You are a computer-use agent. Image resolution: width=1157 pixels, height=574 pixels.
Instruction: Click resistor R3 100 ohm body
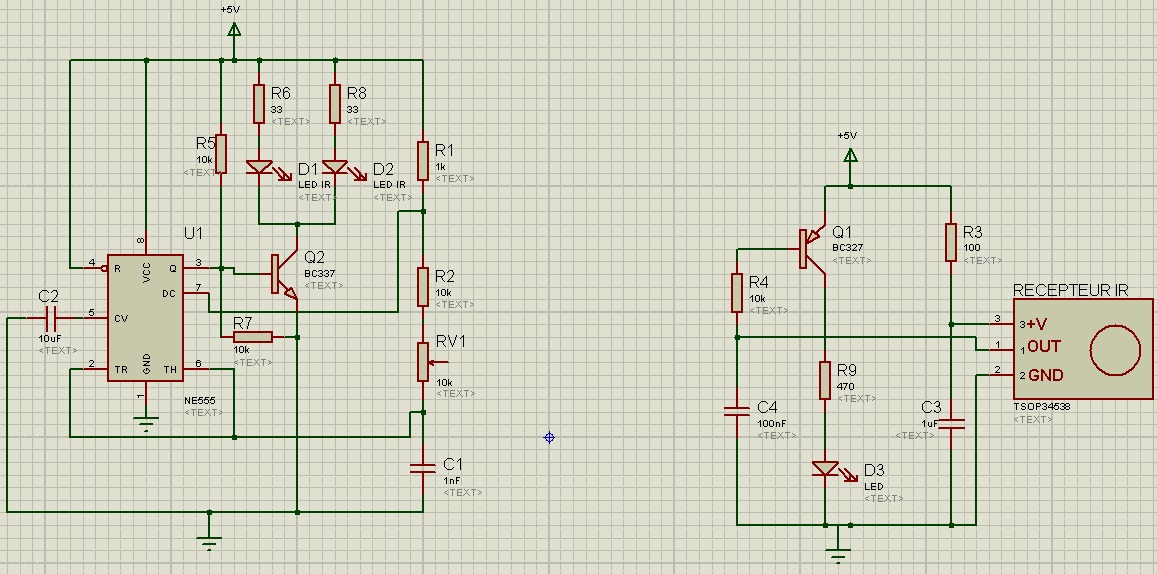coord(951,243)
